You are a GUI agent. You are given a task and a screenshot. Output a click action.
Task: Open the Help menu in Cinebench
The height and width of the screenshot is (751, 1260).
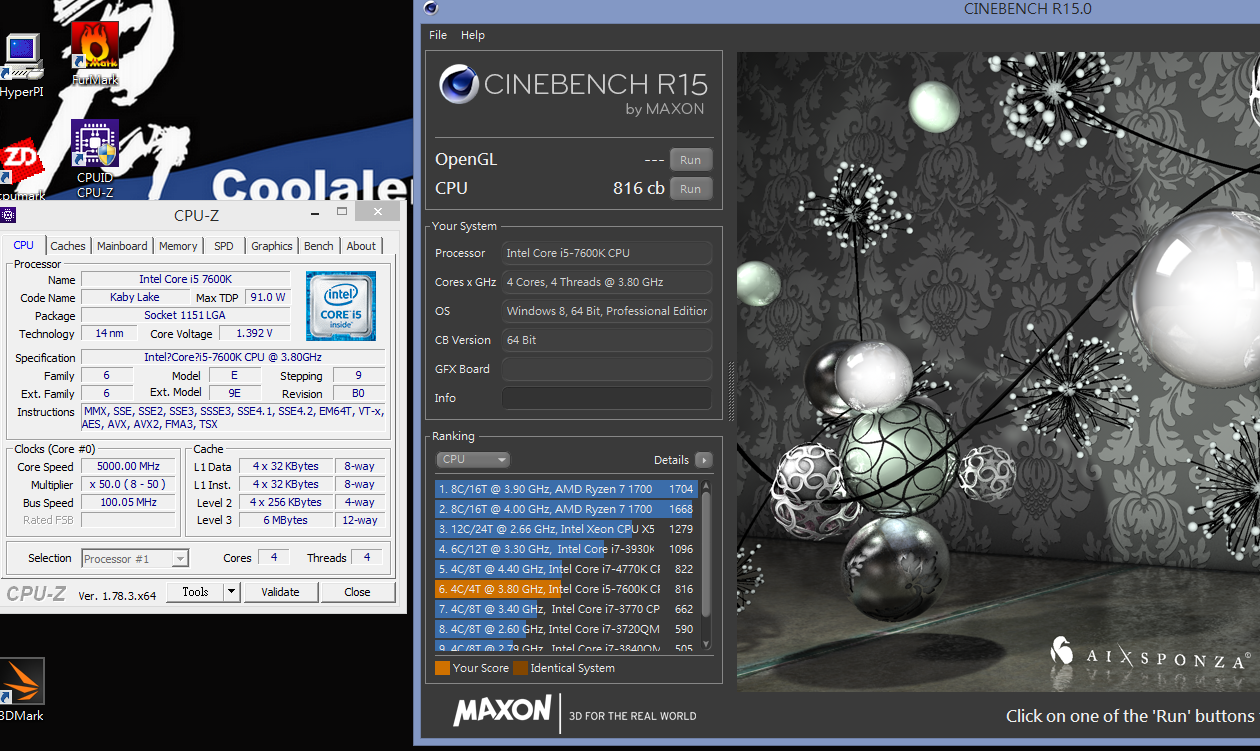point(473,35)
